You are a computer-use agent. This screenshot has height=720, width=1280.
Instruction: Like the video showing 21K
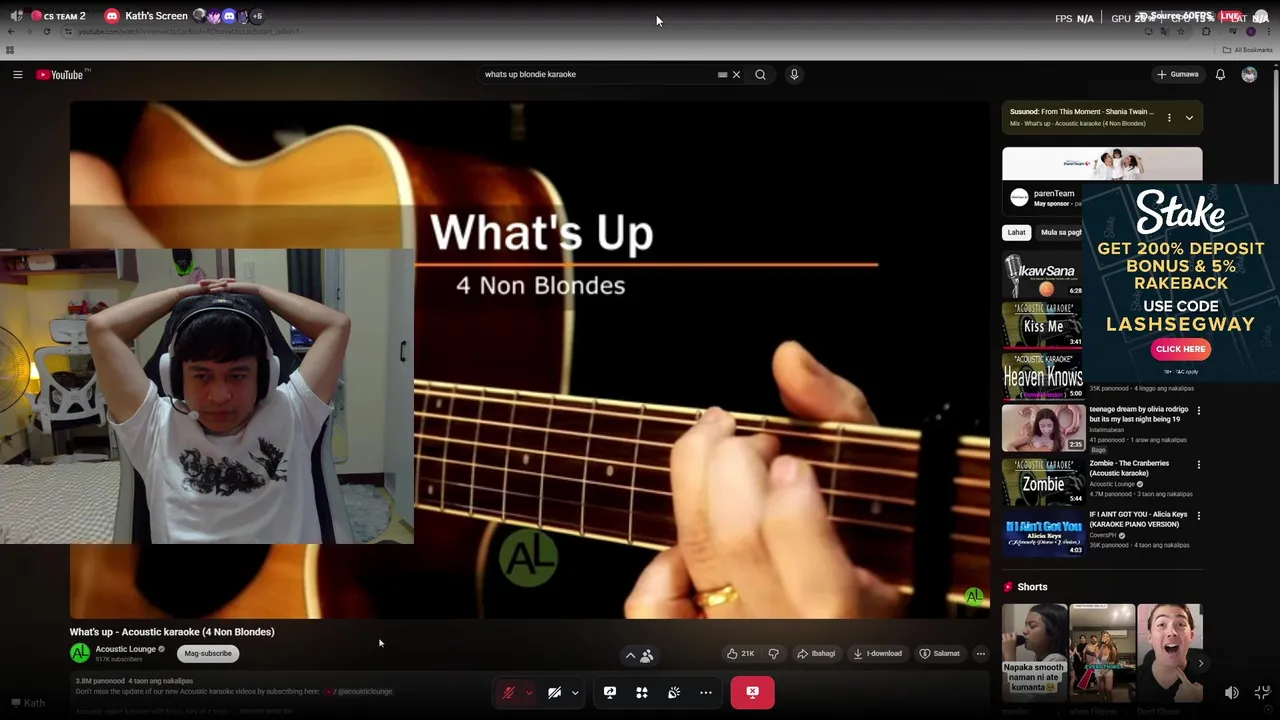tap(740, 653)
